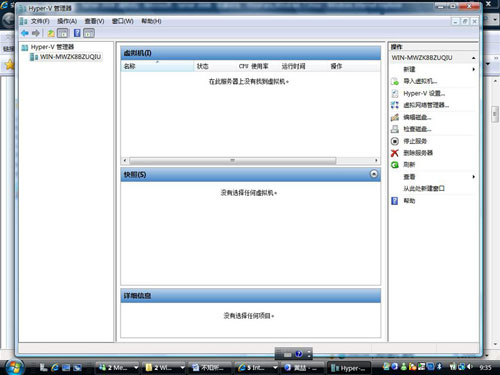Click the Up one level folder icon
This screenshot has width=500, height=375.
(51, 33)
